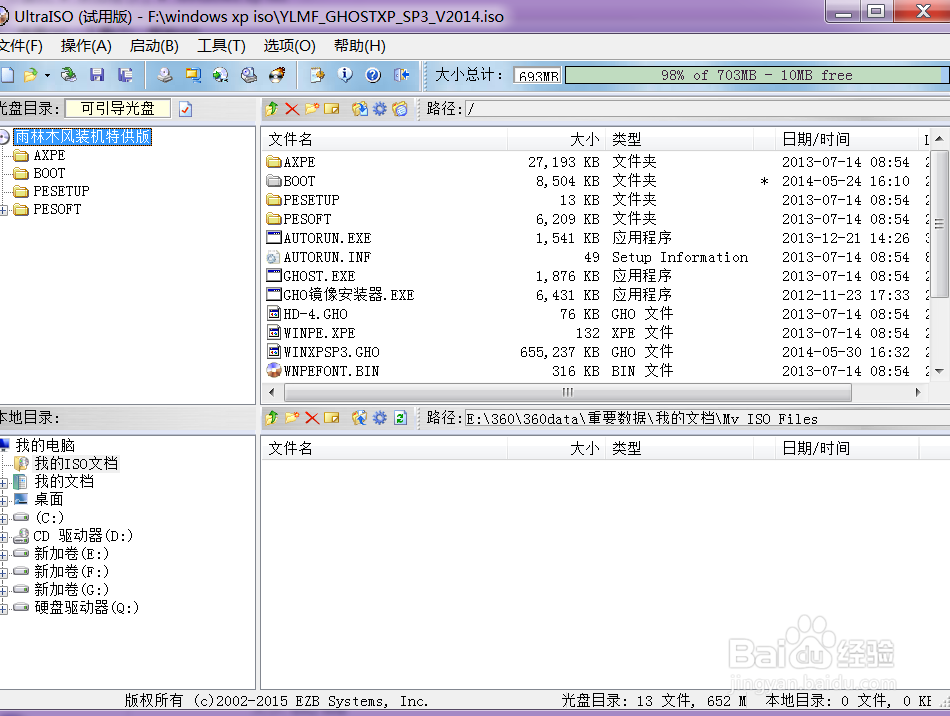Viewport: 950px width, 716px height.
Task: Click the Save As toolbar icon
Action: point(125,75)
